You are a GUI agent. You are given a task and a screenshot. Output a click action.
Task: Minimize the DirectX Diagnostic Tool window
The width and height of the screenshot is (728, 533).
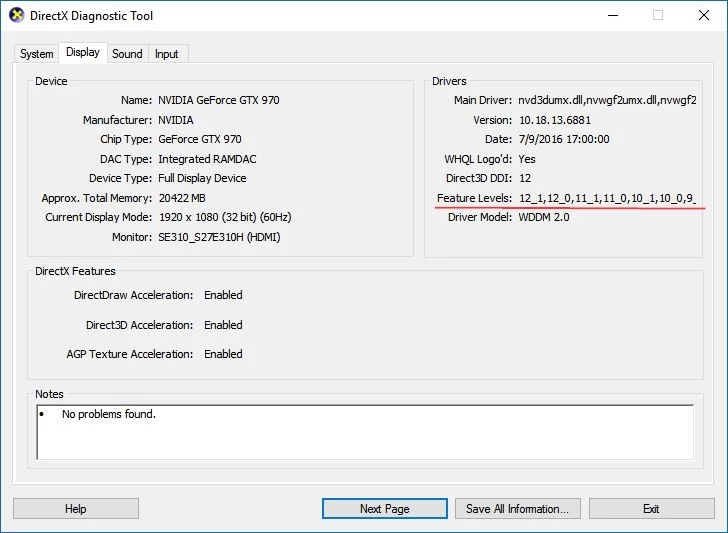(x=613, y=15)
